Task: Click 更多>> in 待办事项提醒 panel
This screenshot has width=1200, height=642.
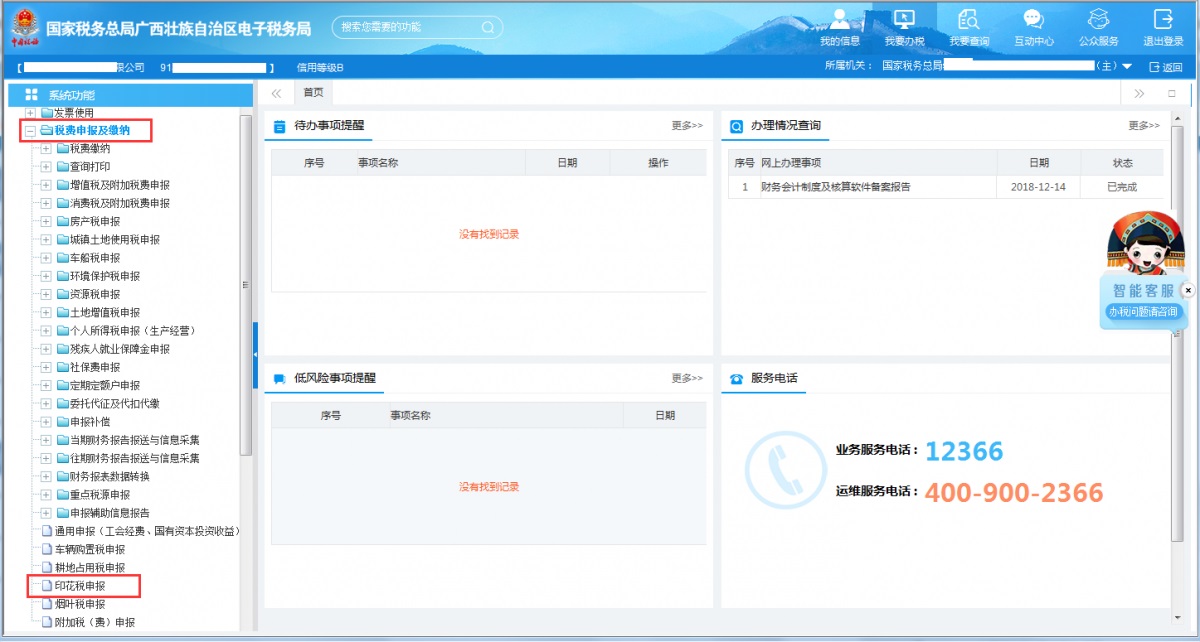Action: 687,126
